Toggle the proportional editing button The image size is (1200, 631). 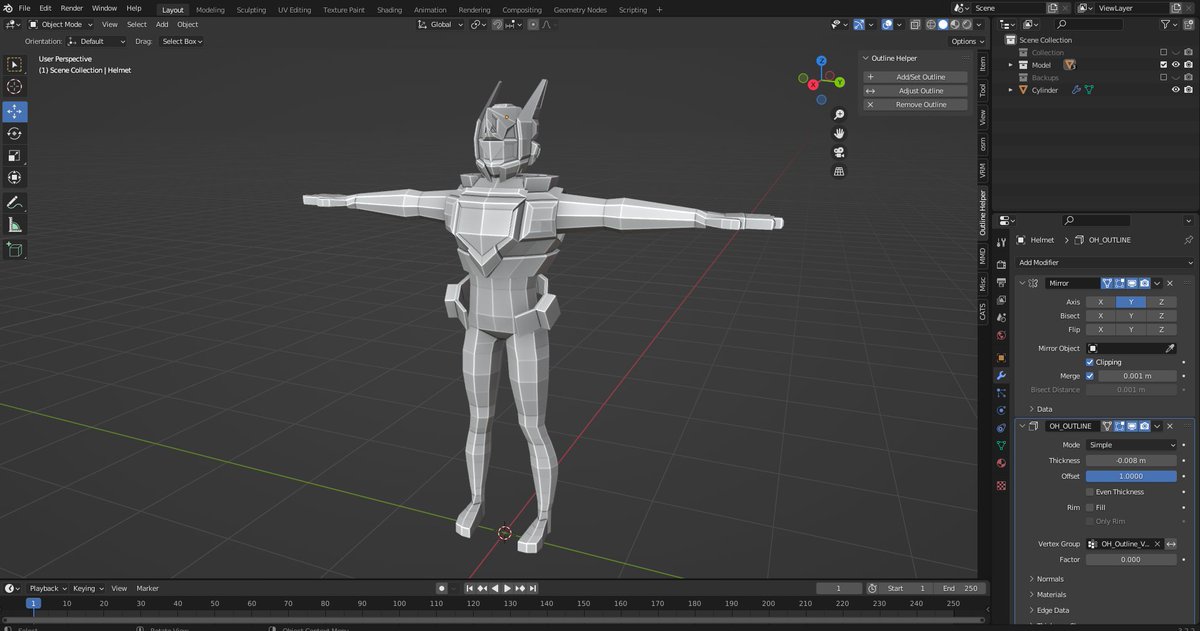click(x=533, y=24)
